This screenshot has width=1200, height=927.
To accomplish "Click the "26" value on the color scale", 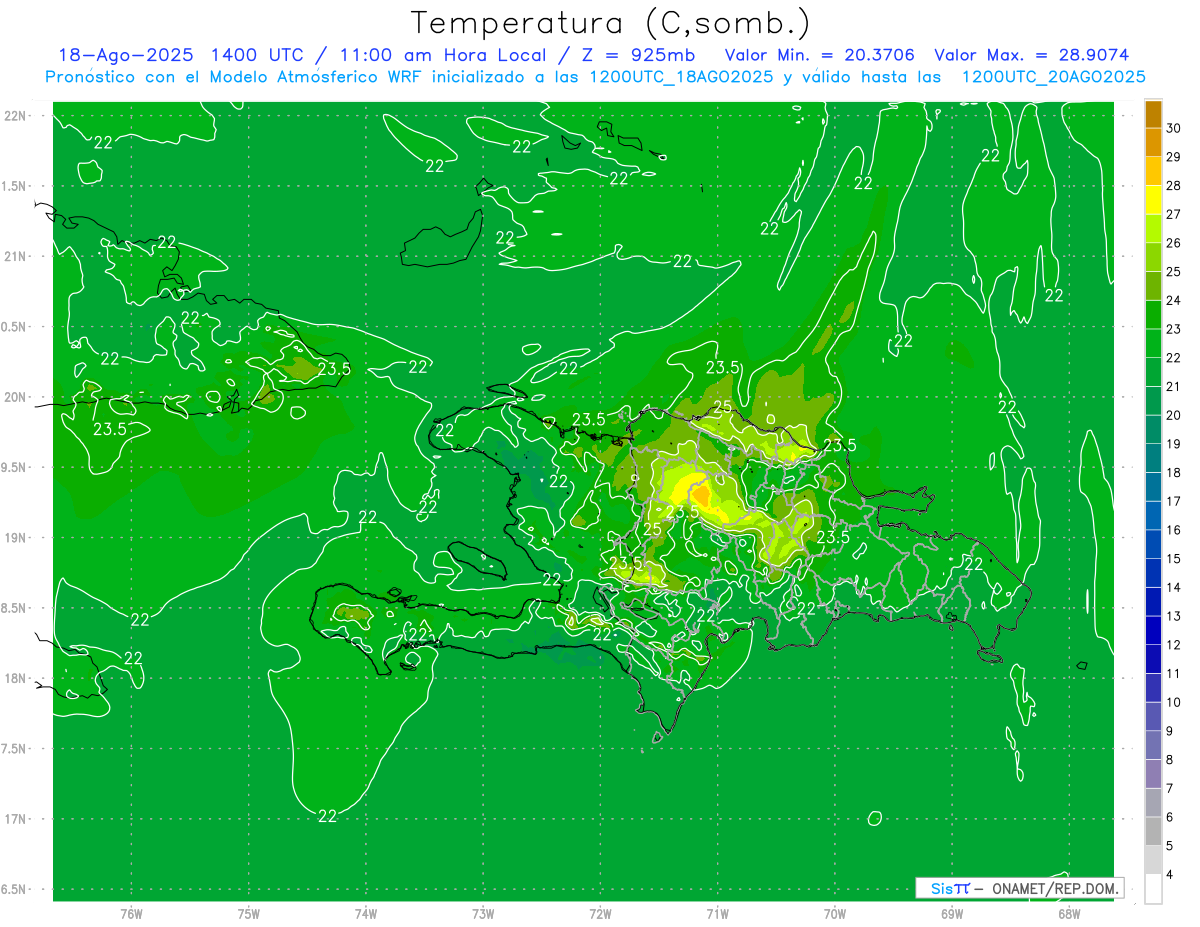I will tap(1174, 243).
